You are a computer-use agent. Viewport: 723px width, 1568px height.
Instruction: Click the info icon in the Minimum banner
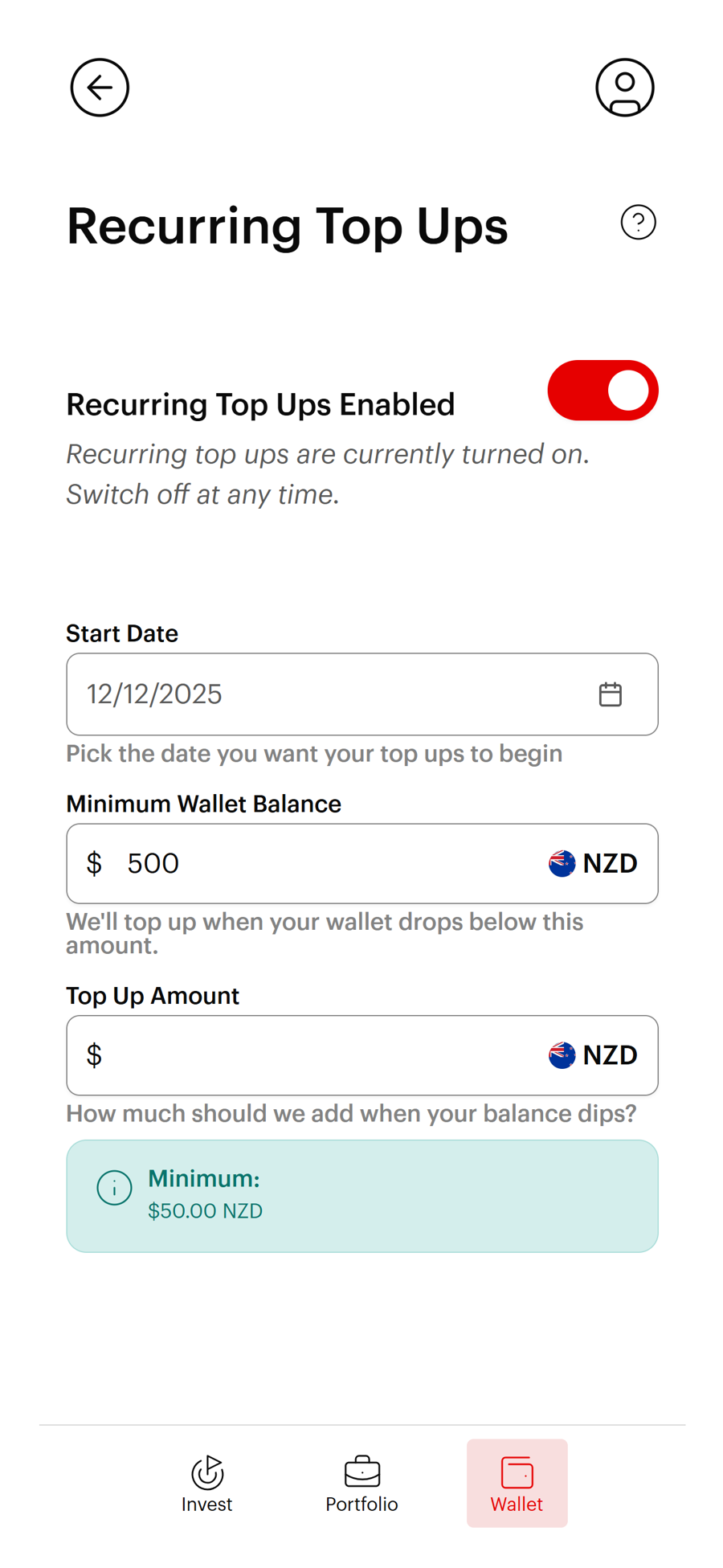click(x=114, y=1188)
